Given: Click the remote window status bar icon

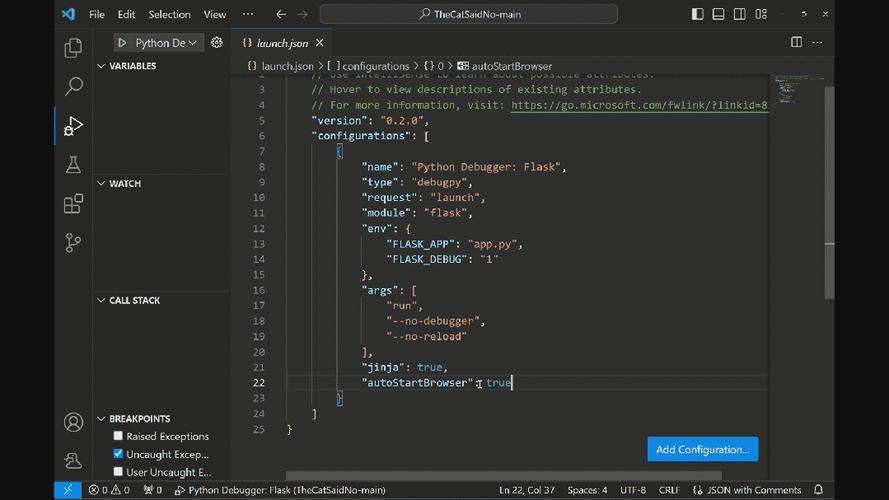Looking at the screenshot, I should pos(68,490).
